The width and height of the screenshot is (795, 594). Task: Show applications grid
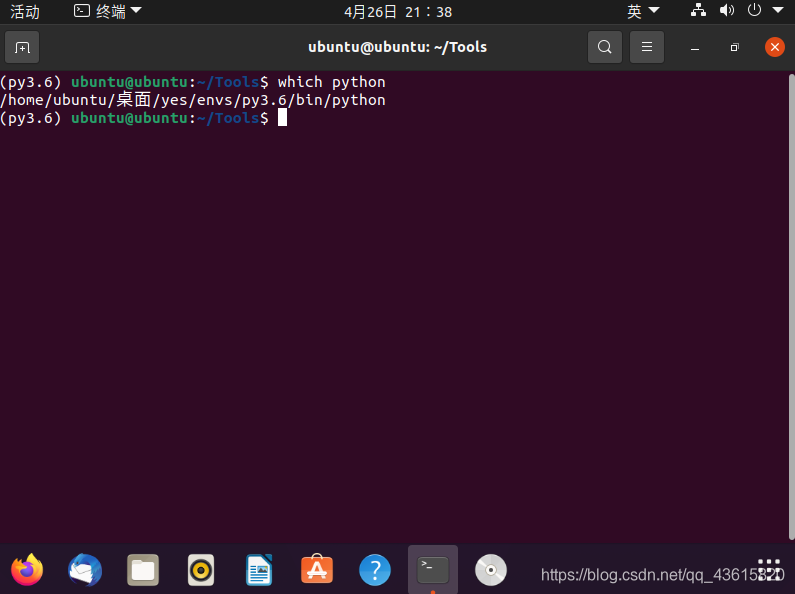[x=769, y=570]
